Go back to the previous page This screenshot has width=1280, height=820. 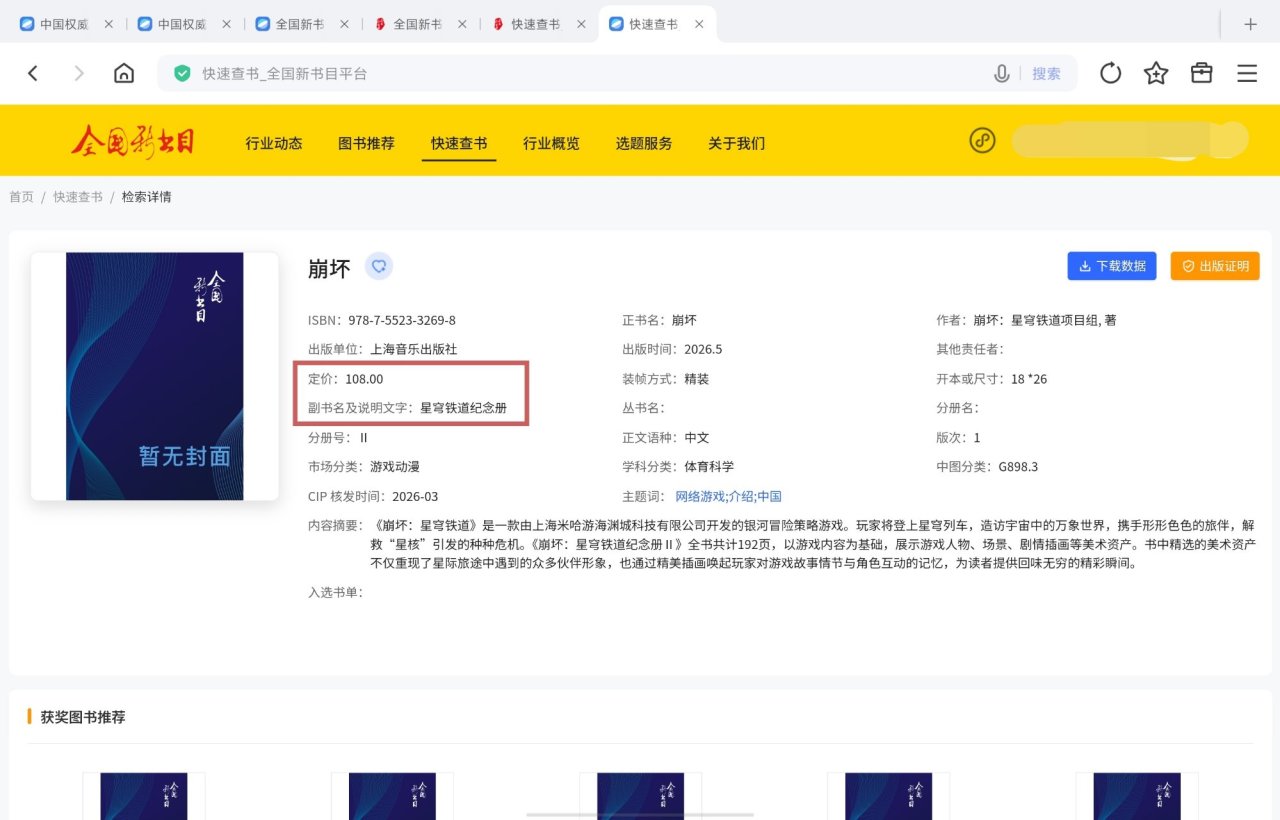tap(33, 73)
